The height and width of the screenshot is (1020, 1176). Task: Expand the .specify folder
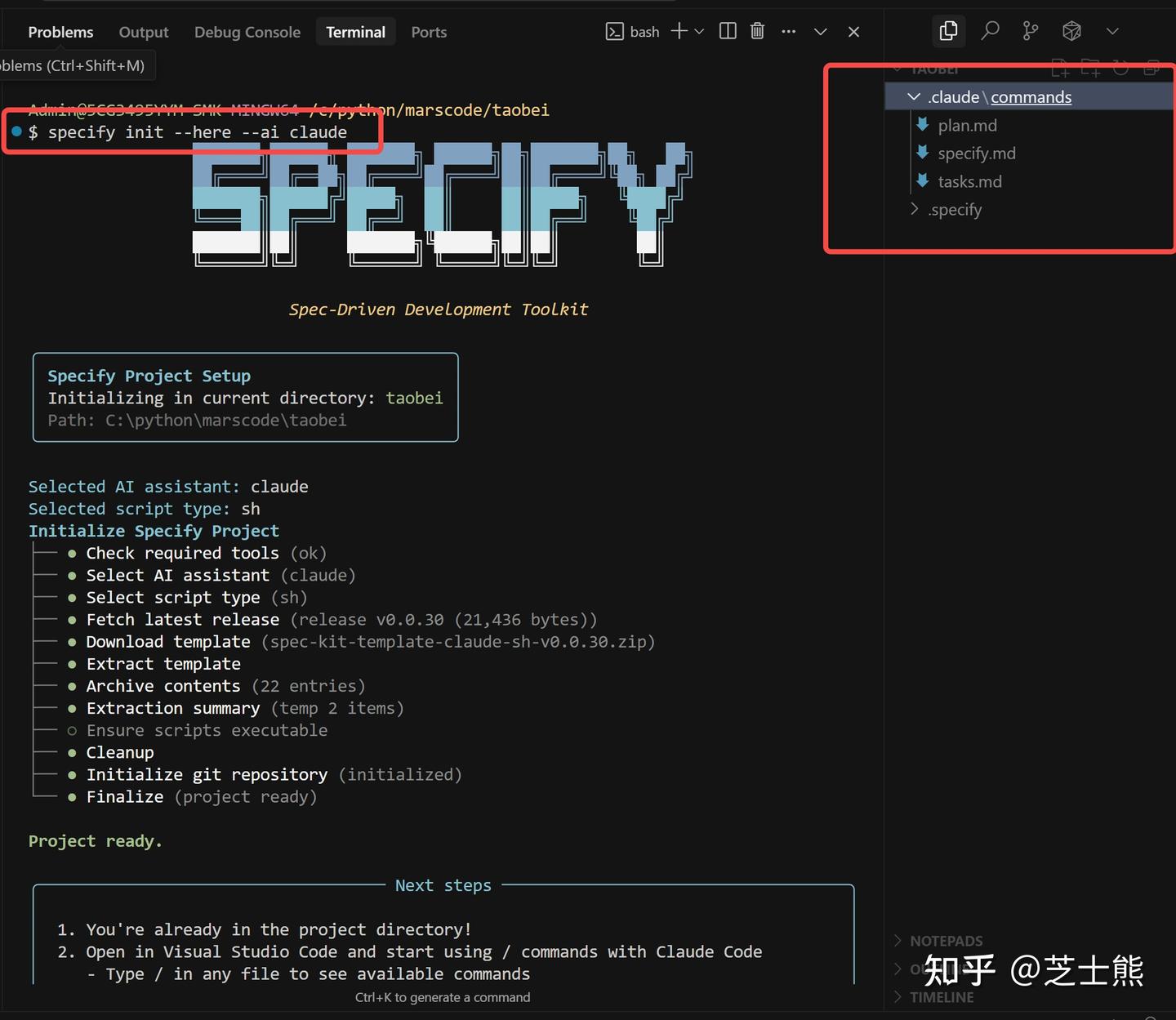(x=914, y=209)
